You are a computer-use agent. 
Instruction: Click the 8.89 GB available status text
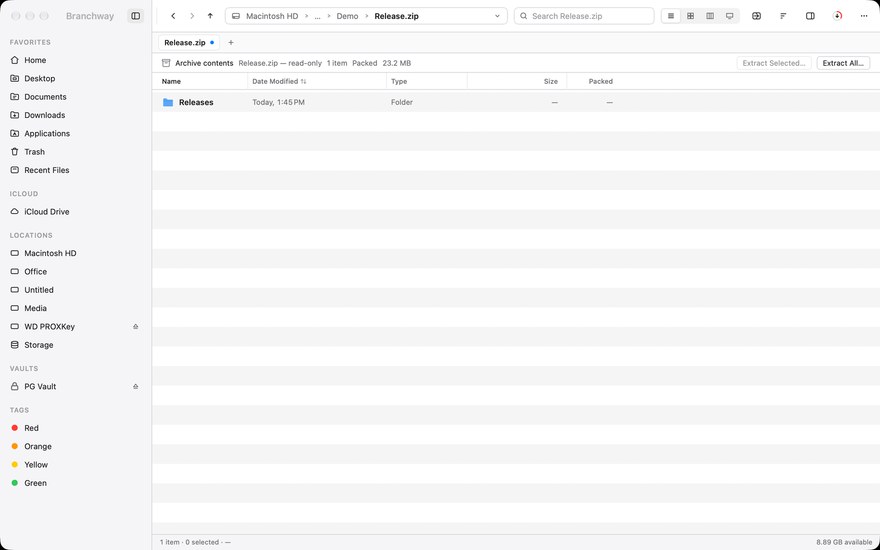(844, 542)
